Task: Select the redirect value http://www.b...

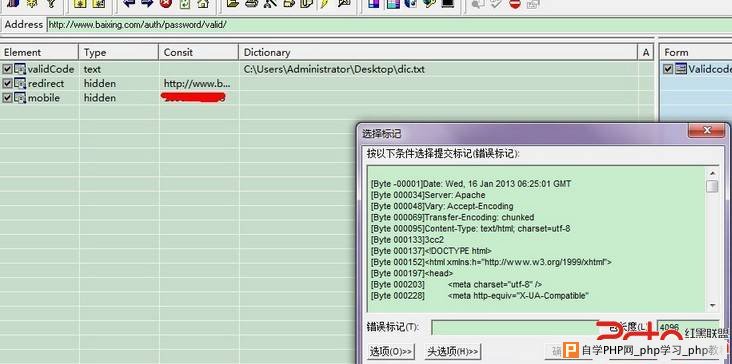Action: 197,84
